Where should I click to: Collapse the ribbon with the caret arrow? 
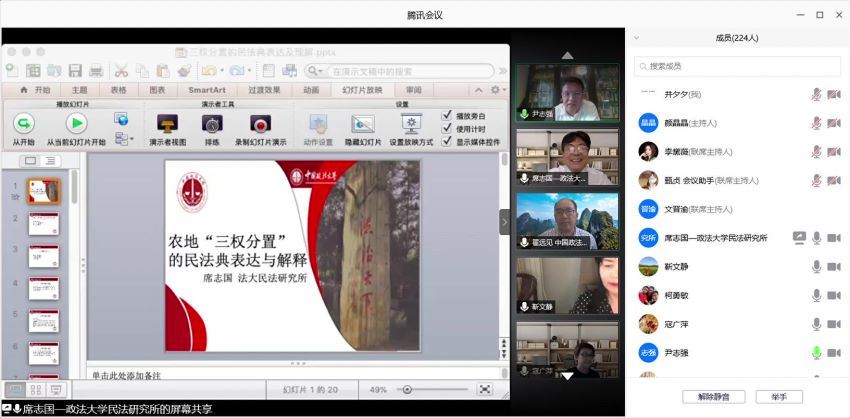coord(479,90)
